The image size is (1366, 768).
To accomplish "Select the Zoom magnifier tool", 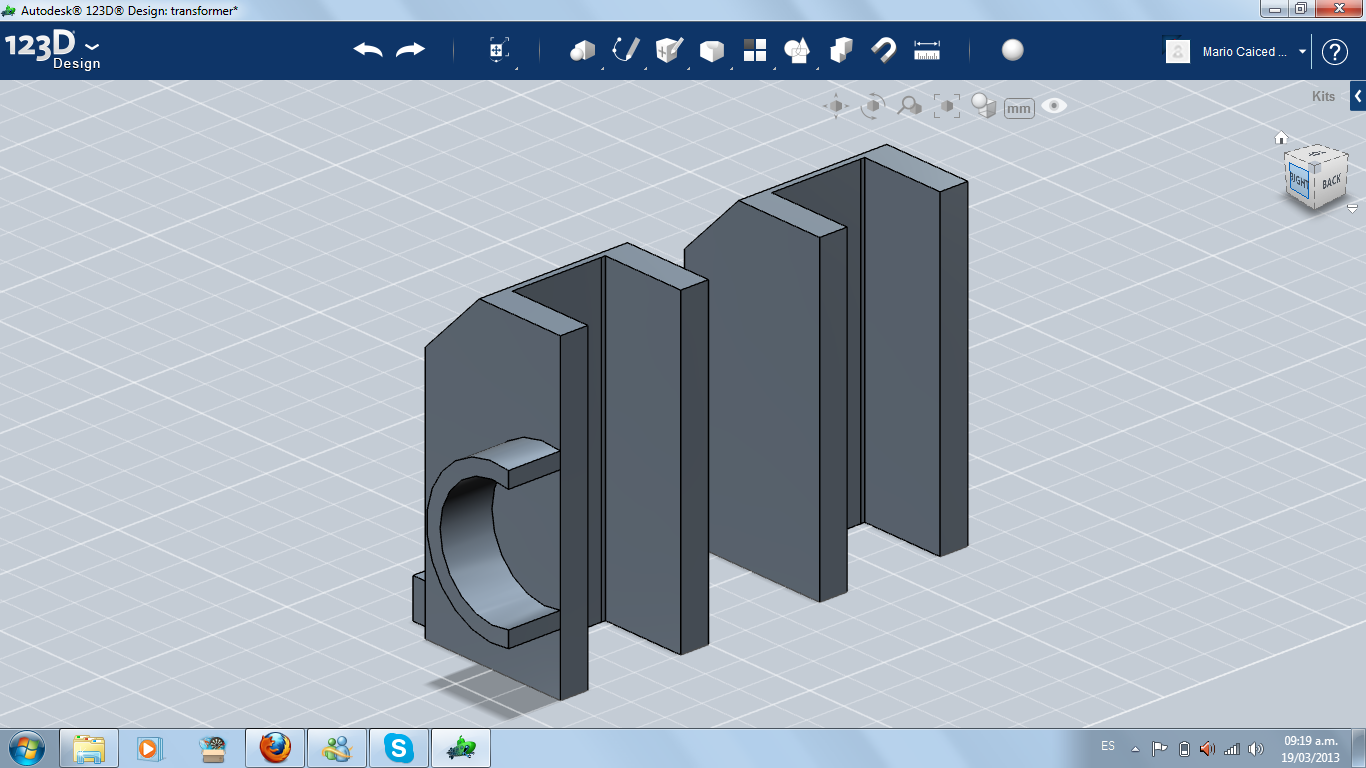I will [909, 106].
